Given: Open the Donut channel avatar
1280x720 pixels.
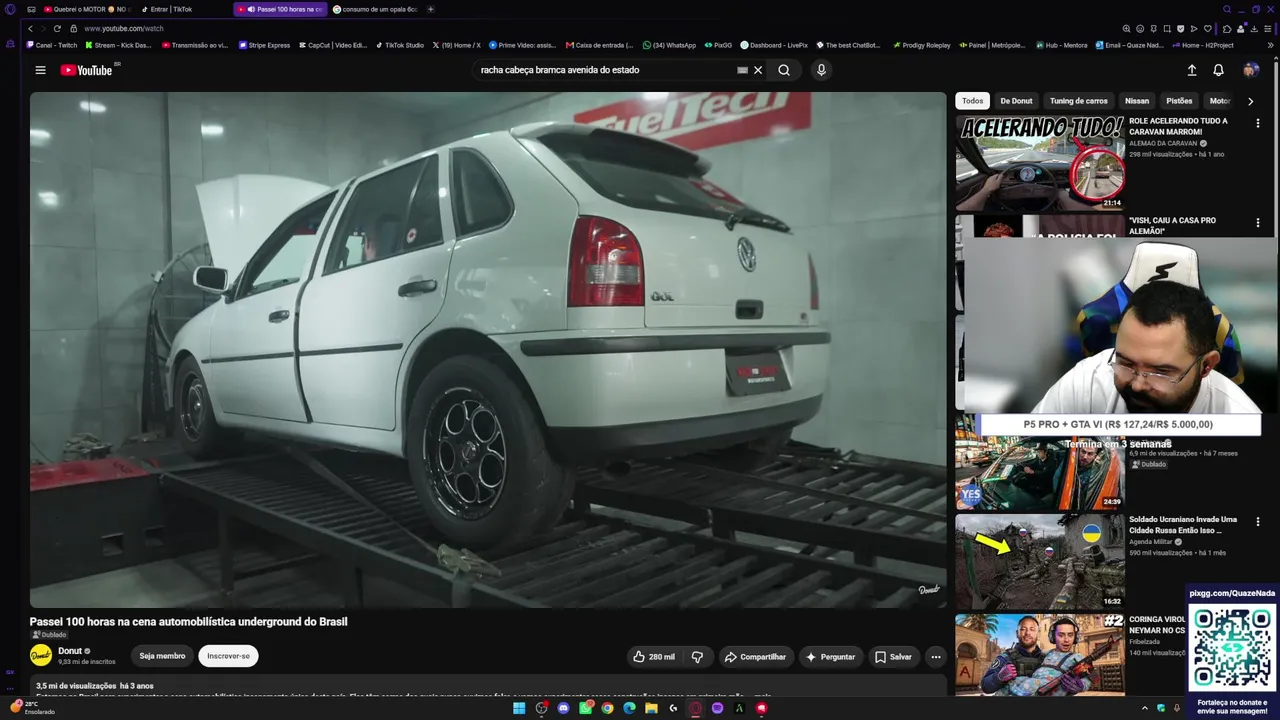Looking at the screenshot, I should (41, 656).
